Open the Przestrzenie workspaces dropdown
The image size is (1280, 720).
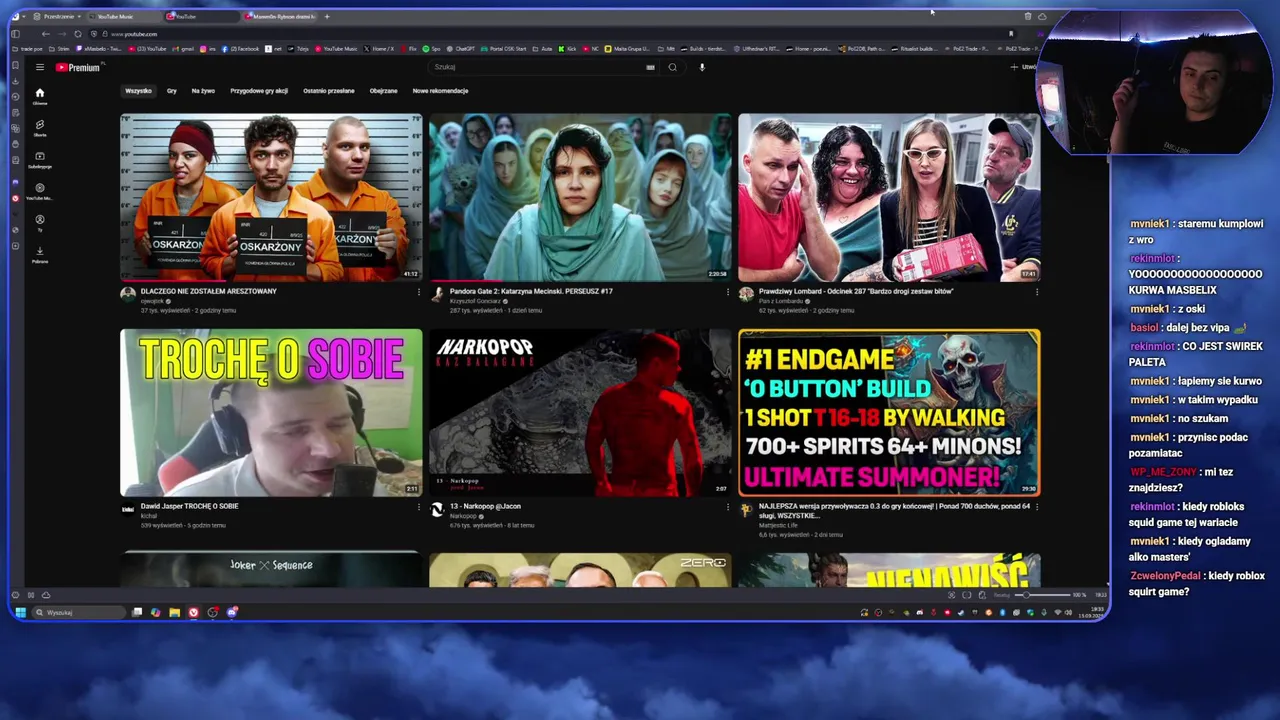point(56,16)
